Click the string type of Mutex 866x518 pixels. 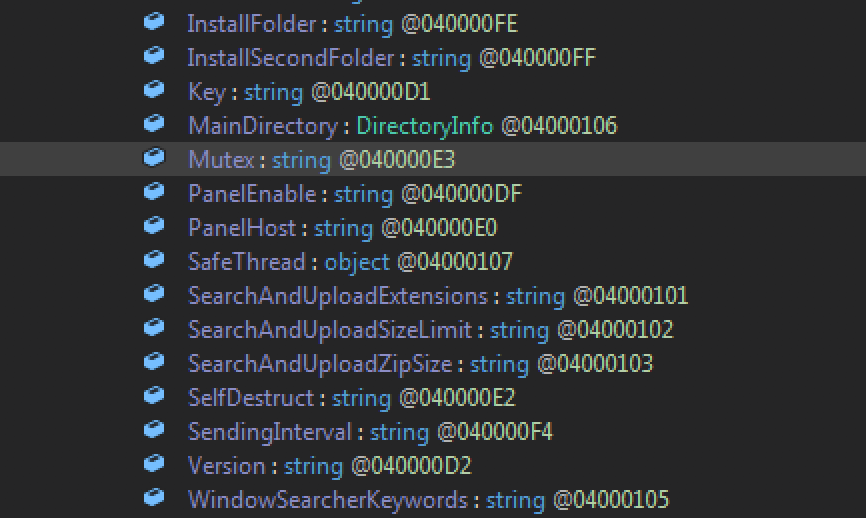pyautogui.click(x=300, y=160)
